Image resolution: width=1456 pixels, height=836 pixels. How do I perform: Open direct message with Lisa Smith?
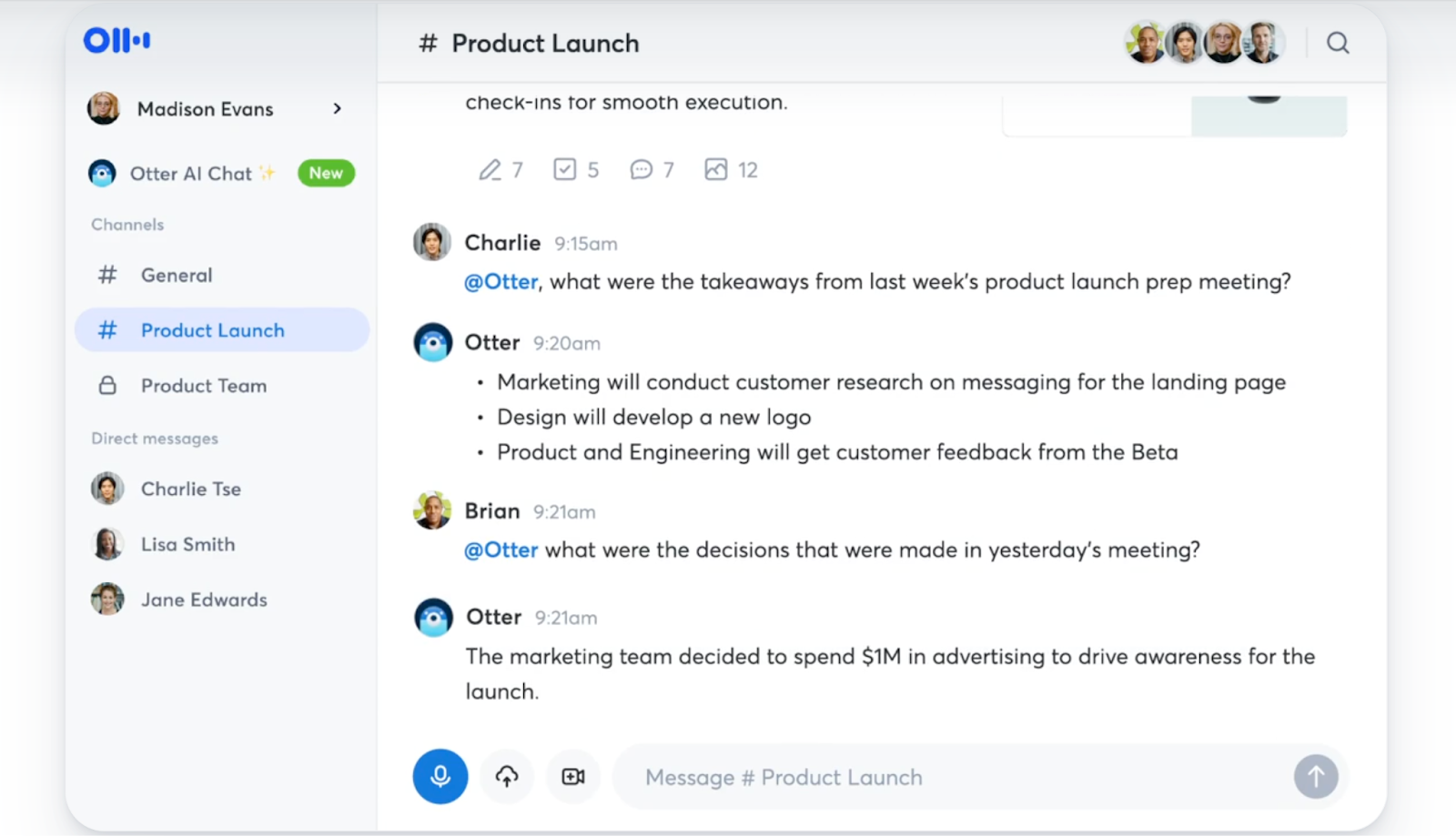[x=222, y=544]
